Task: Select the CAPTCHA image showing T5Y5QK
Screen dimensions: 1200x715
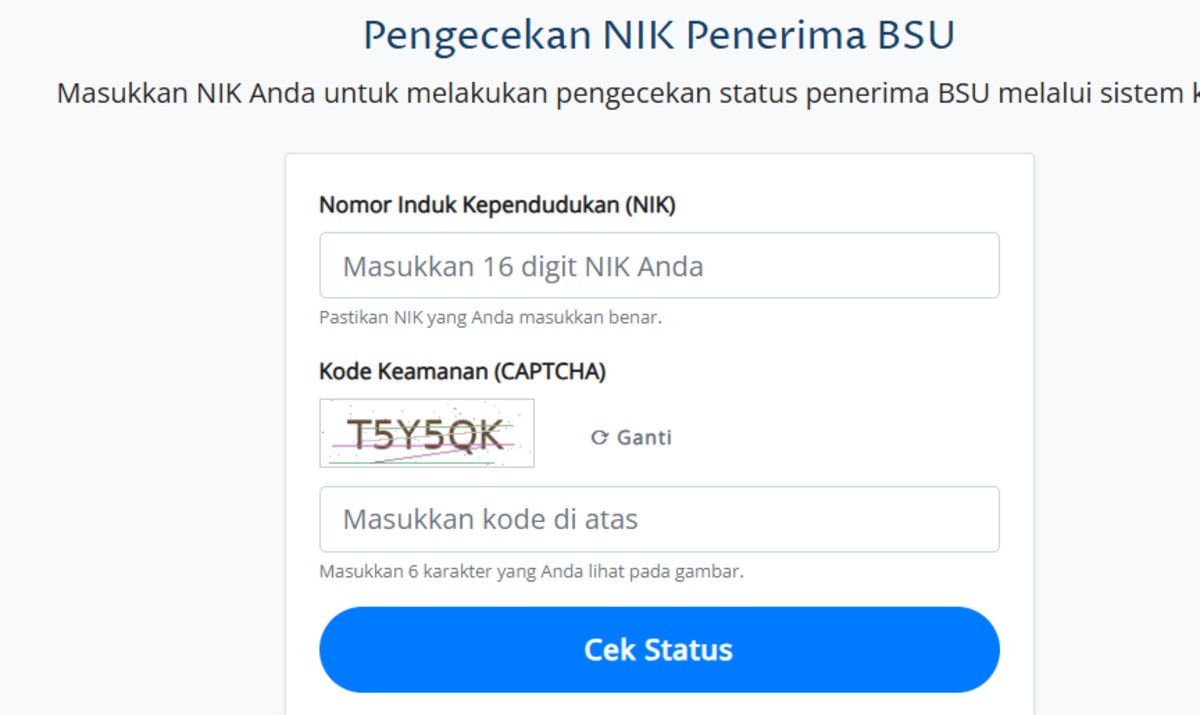Action: (x=426, y=432)
